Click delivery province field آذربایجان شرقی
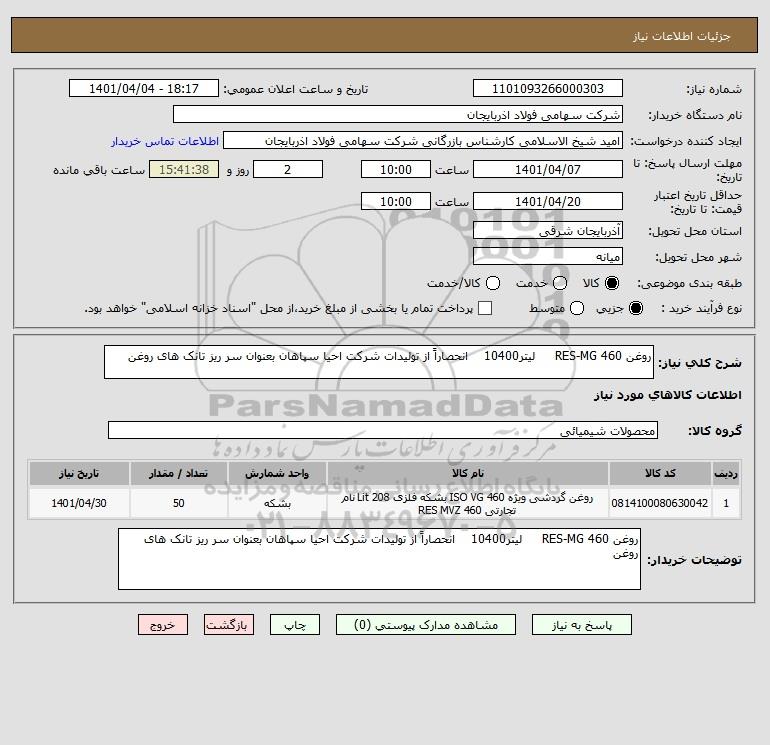The image size is (770, 745). tap(548, 230)
